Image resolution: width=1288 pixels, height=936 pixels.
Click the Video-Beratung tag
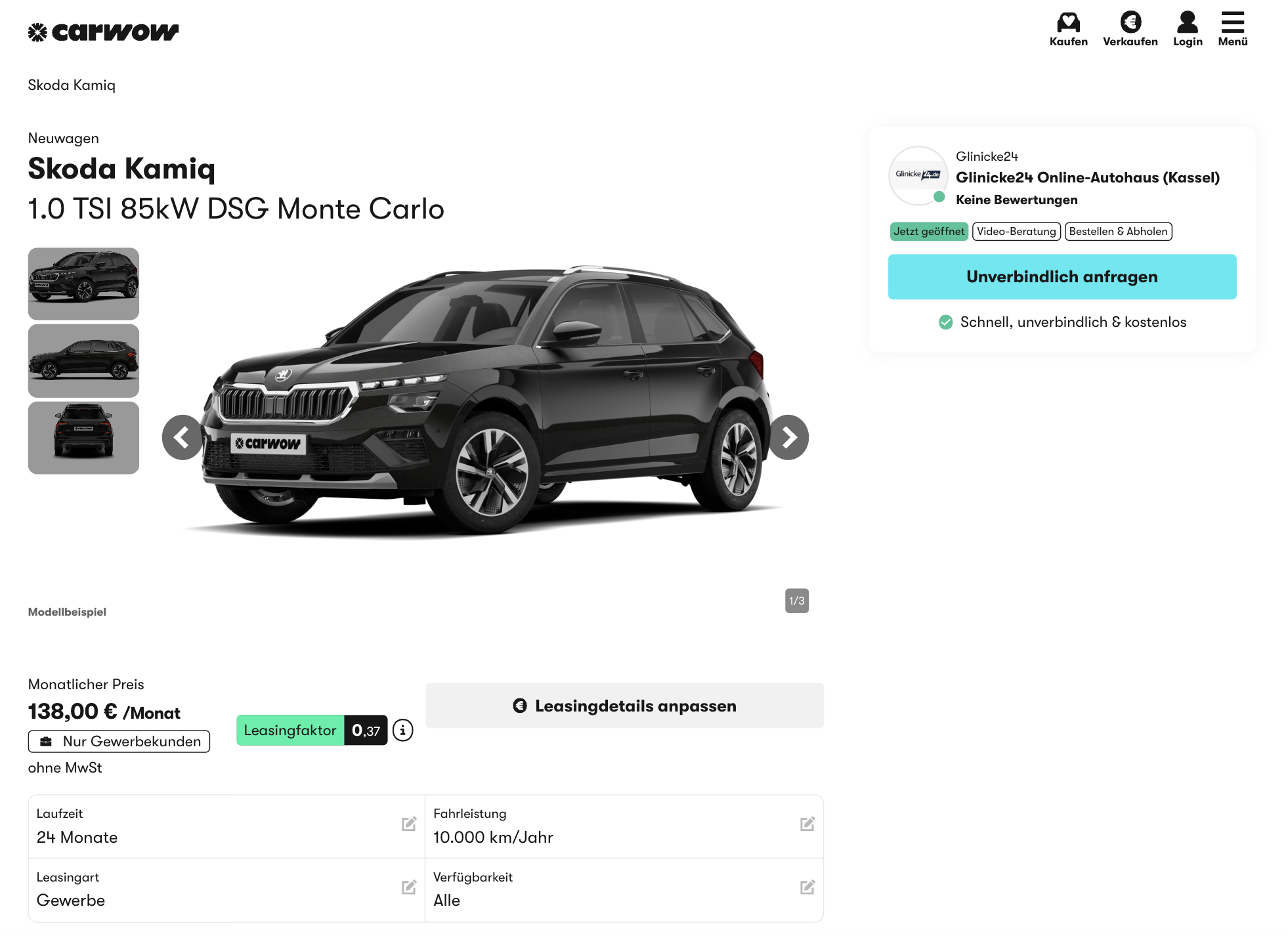[1016, 232]
